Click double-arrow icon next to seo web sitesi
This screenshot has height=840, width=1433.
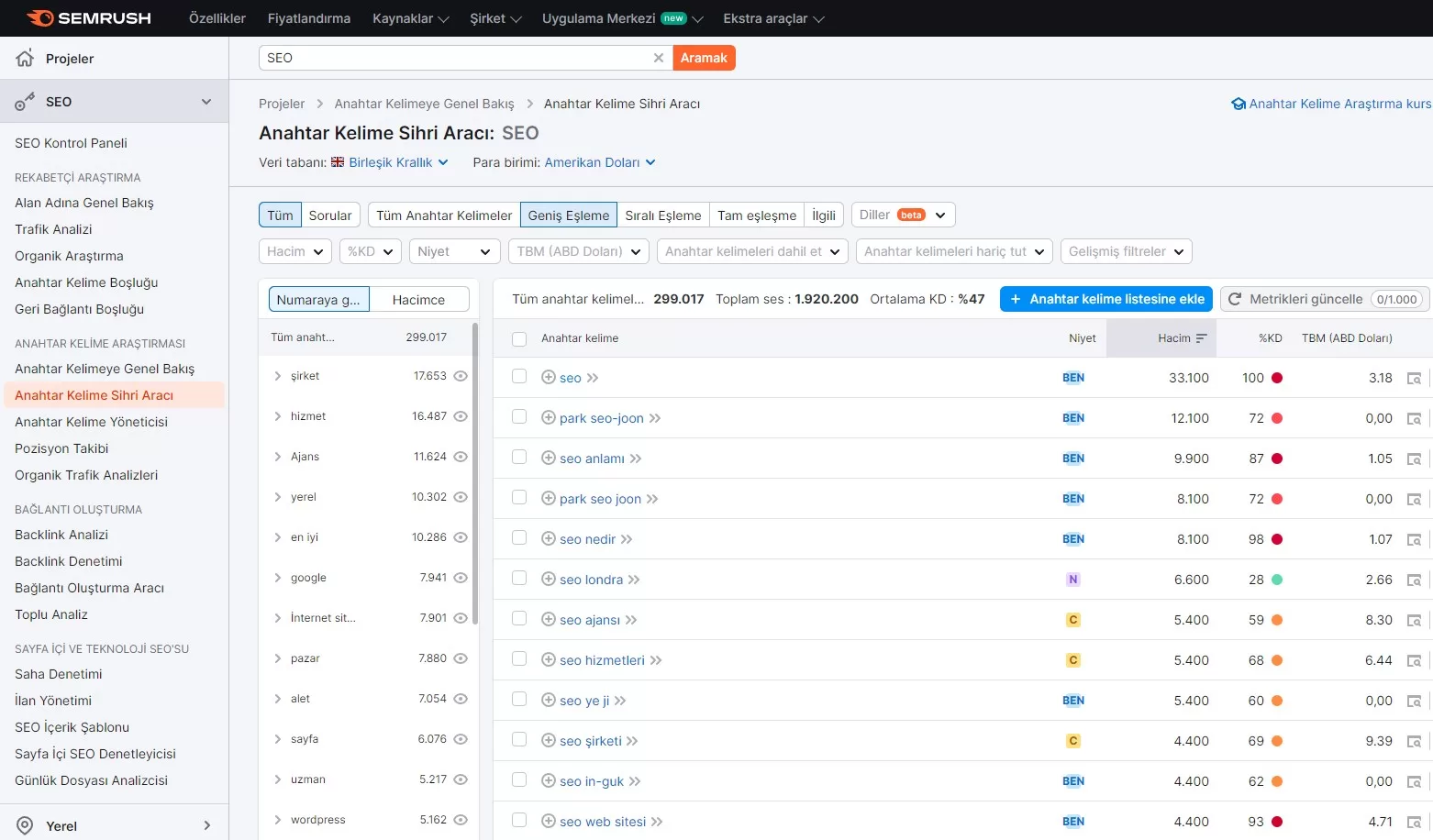coord(657,822)
